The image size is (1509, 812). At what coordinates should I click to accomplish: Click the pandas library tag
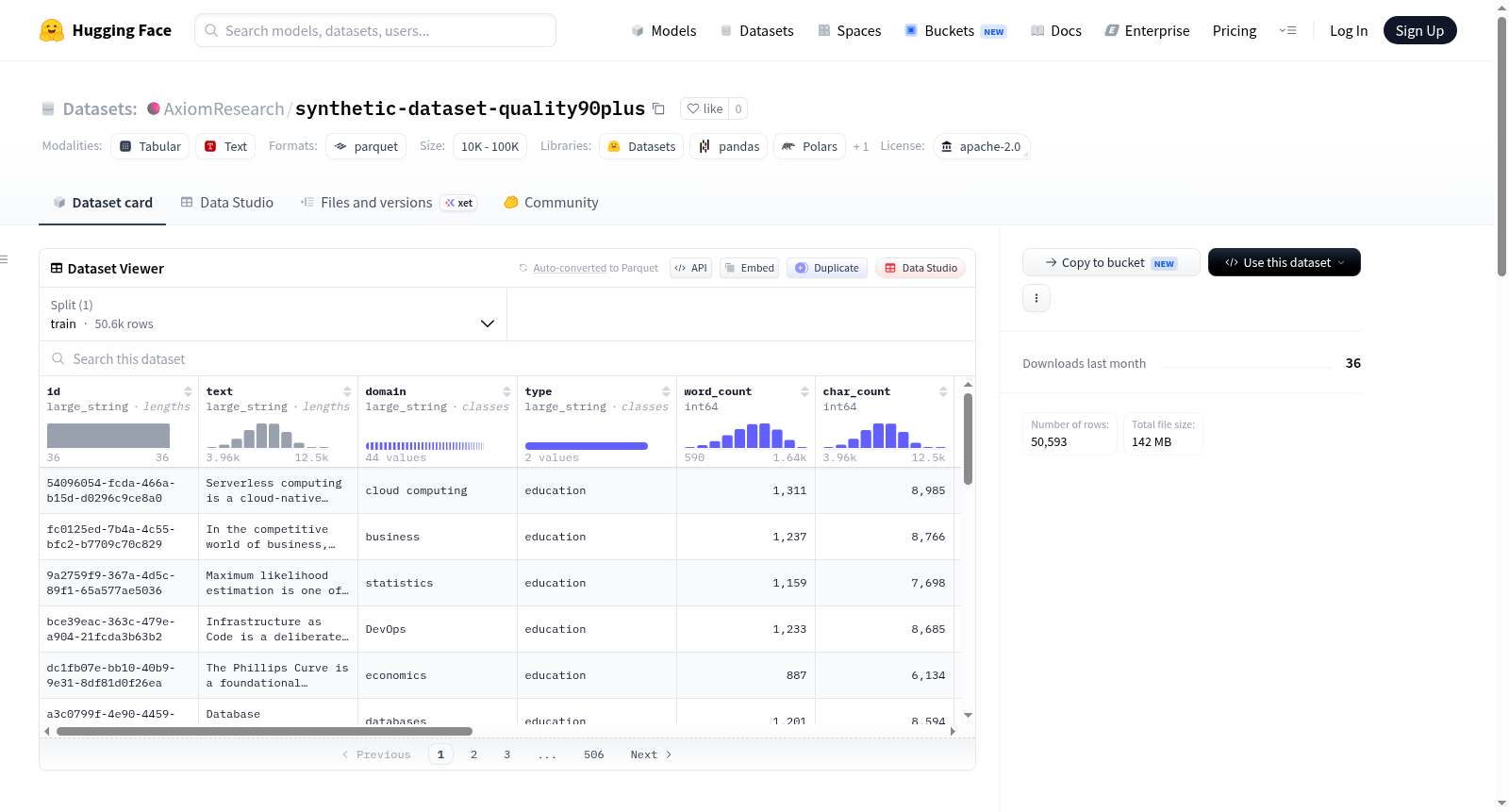[x=729, y=146]
